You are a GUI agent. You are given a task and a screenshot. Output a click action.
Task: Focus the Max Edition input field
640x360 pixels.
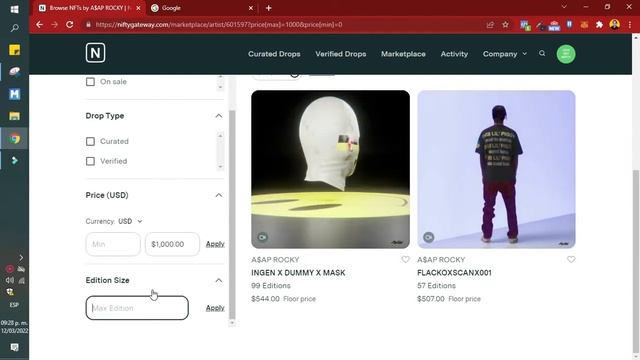[137, 308]
